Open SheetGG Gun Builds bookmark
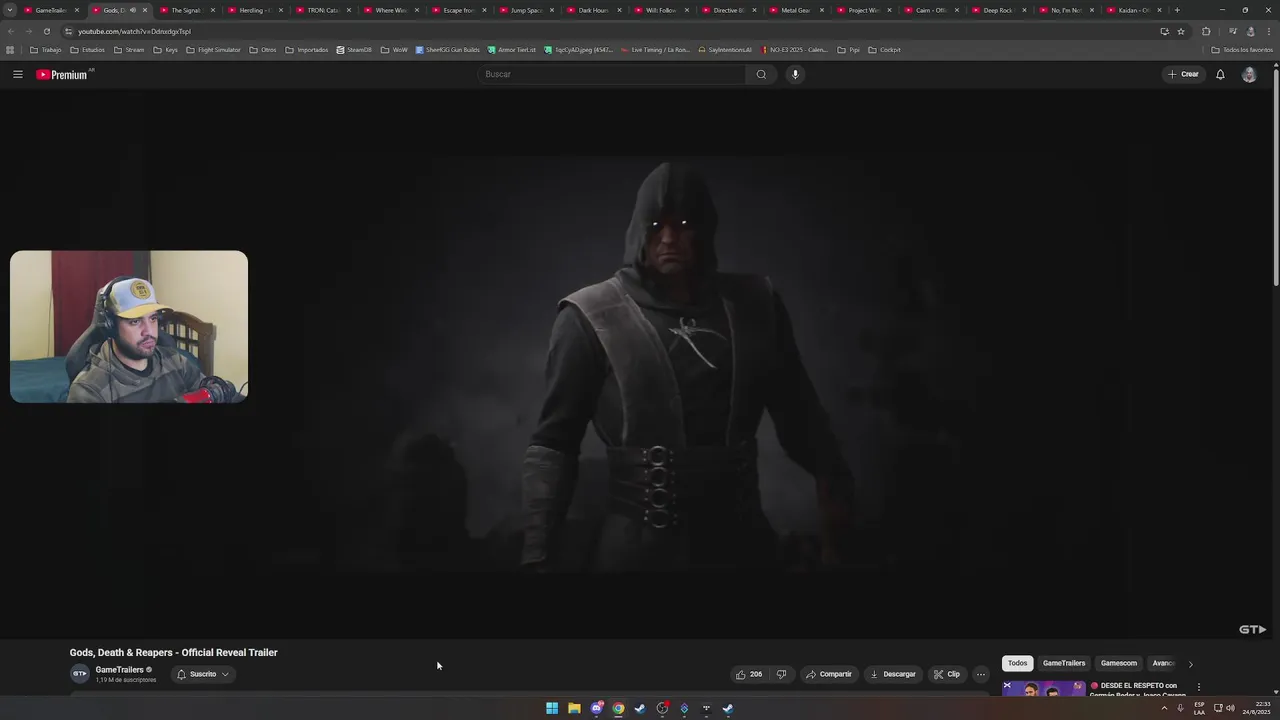Image resolution: width=1280 pixels, height=720 pixels. click(x=447, y=49)
